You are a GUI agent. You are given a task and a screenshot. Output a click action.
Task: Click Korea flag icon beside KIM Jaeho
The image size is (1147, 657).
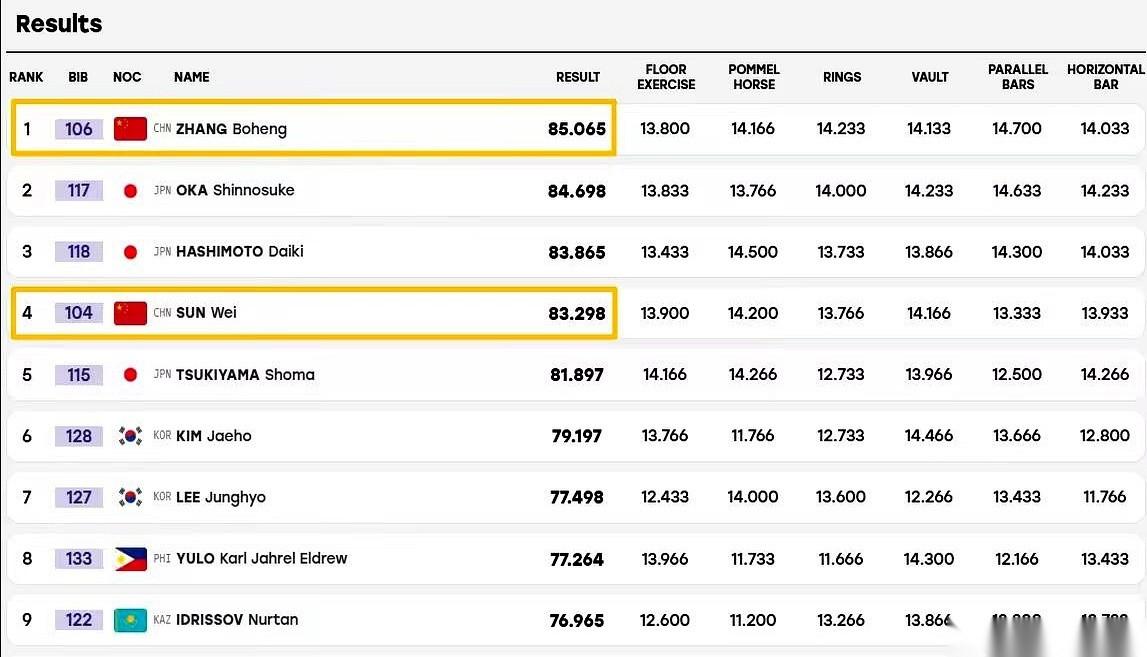point(130,436)
